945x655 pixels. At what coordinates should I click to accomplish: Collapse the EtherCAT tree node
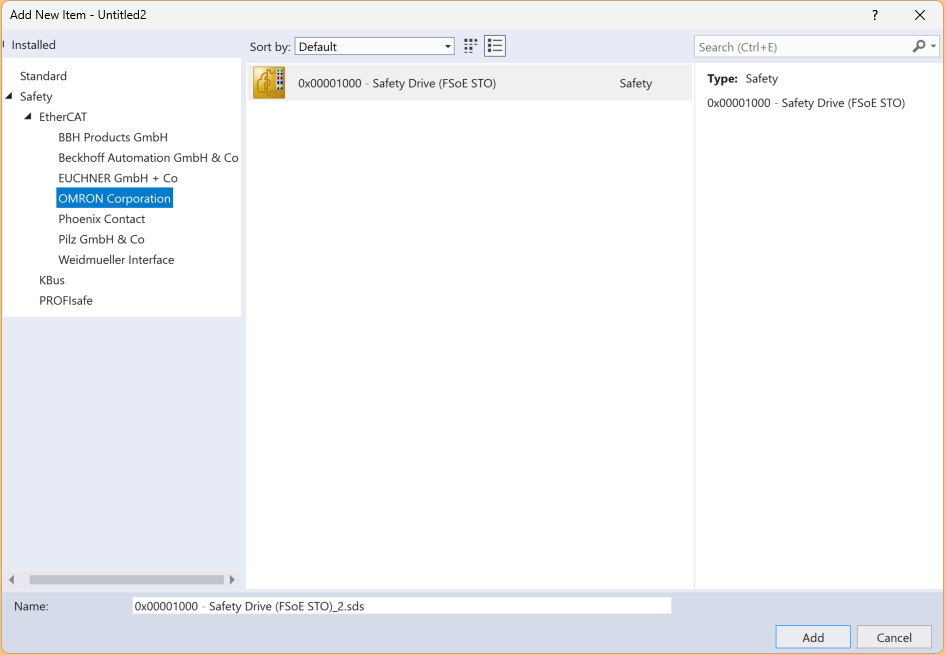[29, 117]
